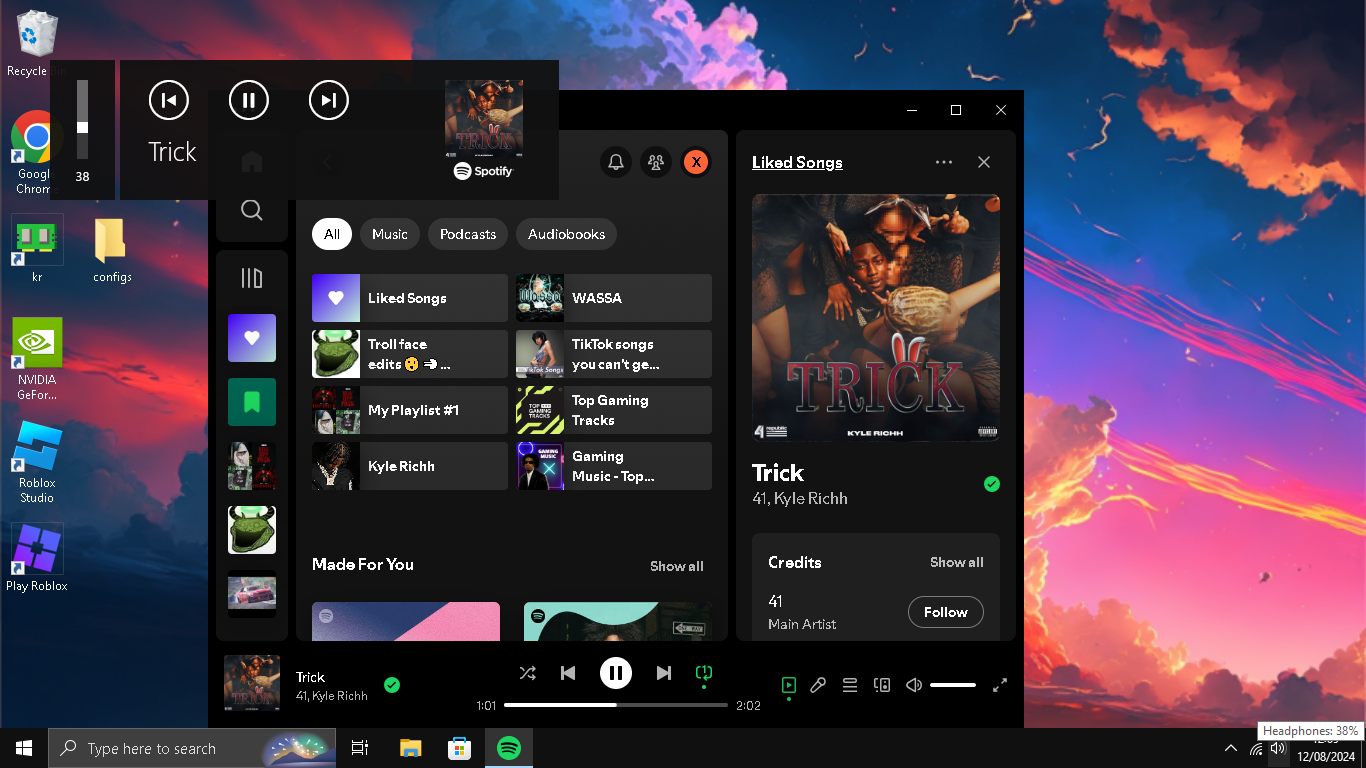The image size is (1366, 768).
Task: Open the user profile avatar X
Action: click(696, 162)
